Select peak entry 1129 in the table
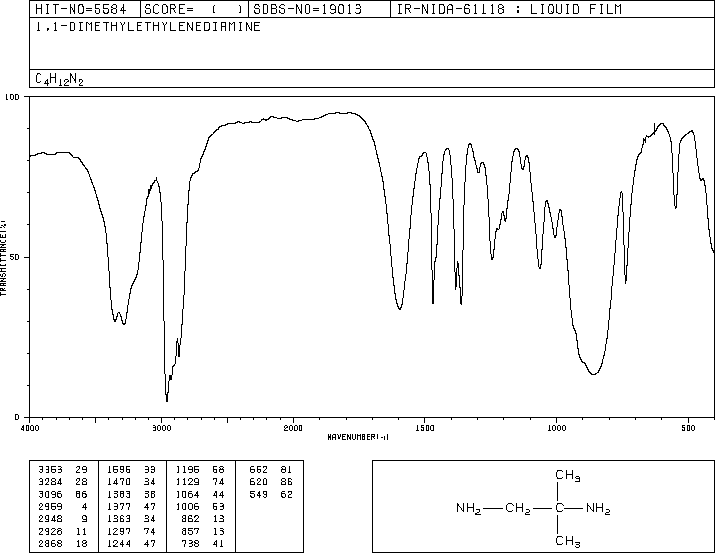The image size is (715, 553). coord(200,481)
